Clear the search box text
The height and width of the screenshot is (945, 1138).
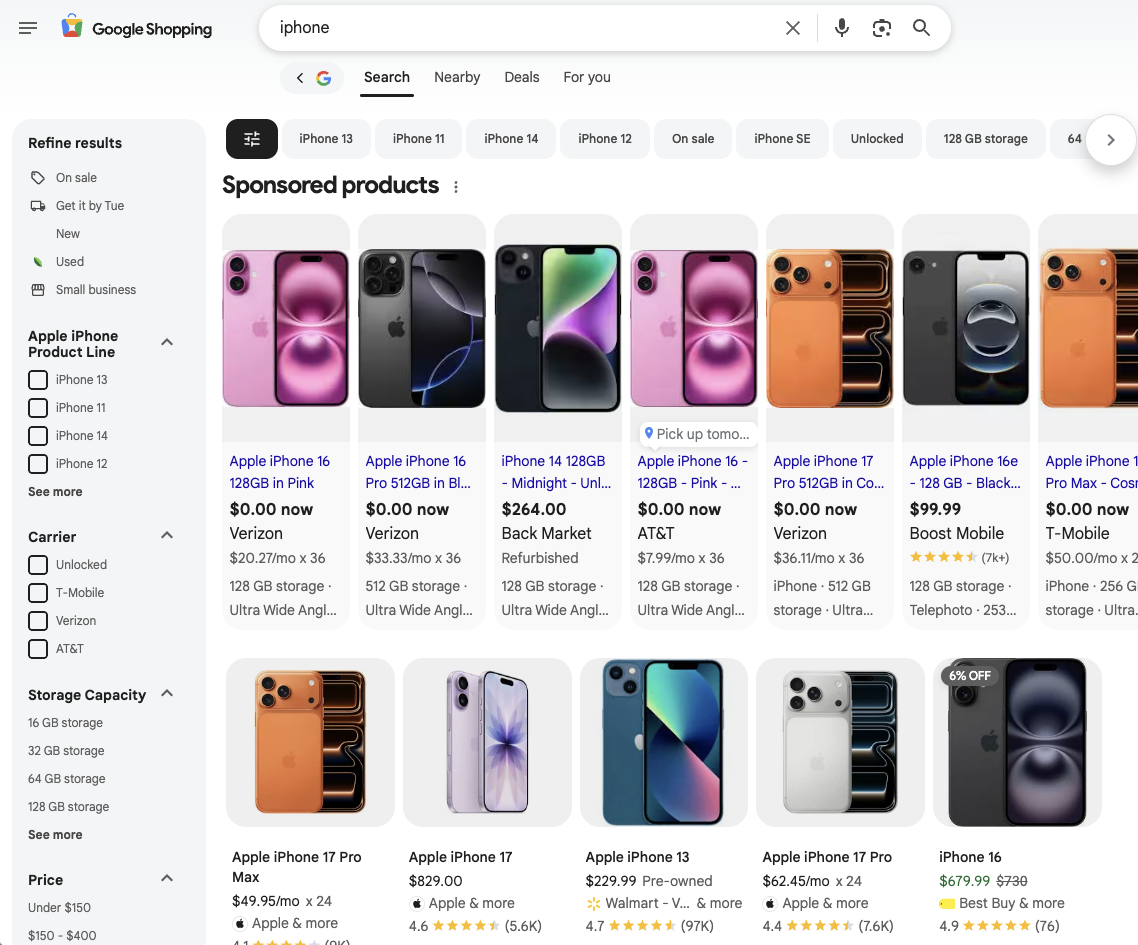point(793,28)
